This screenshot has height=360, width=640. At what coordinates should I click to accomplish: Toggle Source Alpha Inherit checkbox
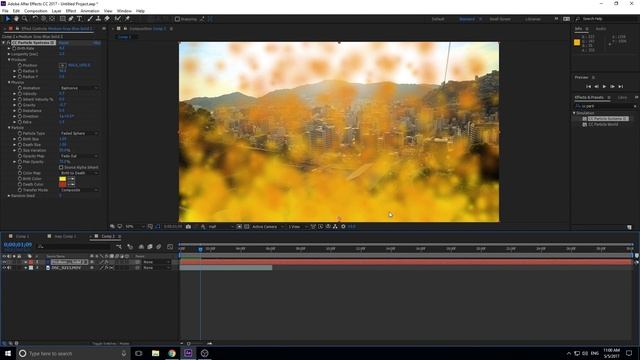(61, 167)
